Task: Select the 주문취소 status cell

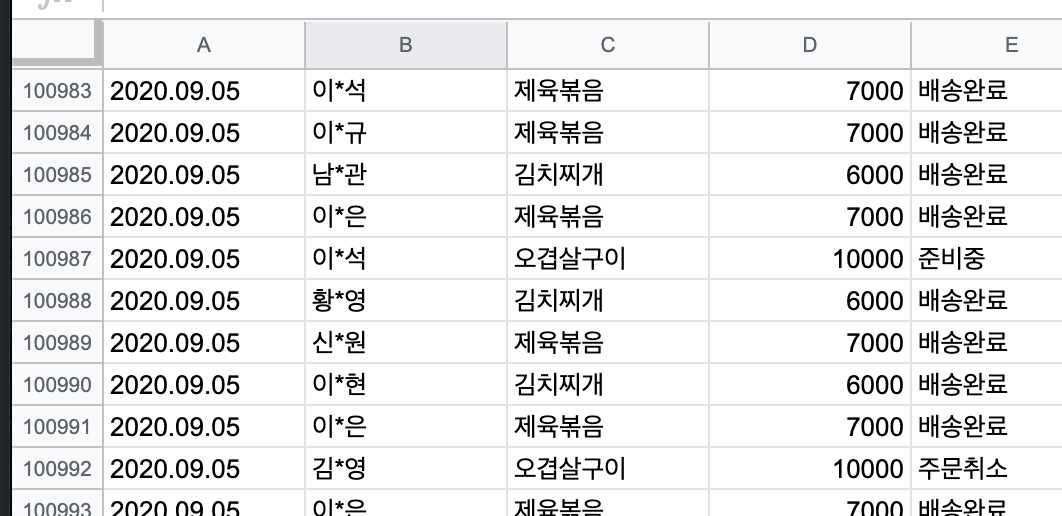Action: 986,469
